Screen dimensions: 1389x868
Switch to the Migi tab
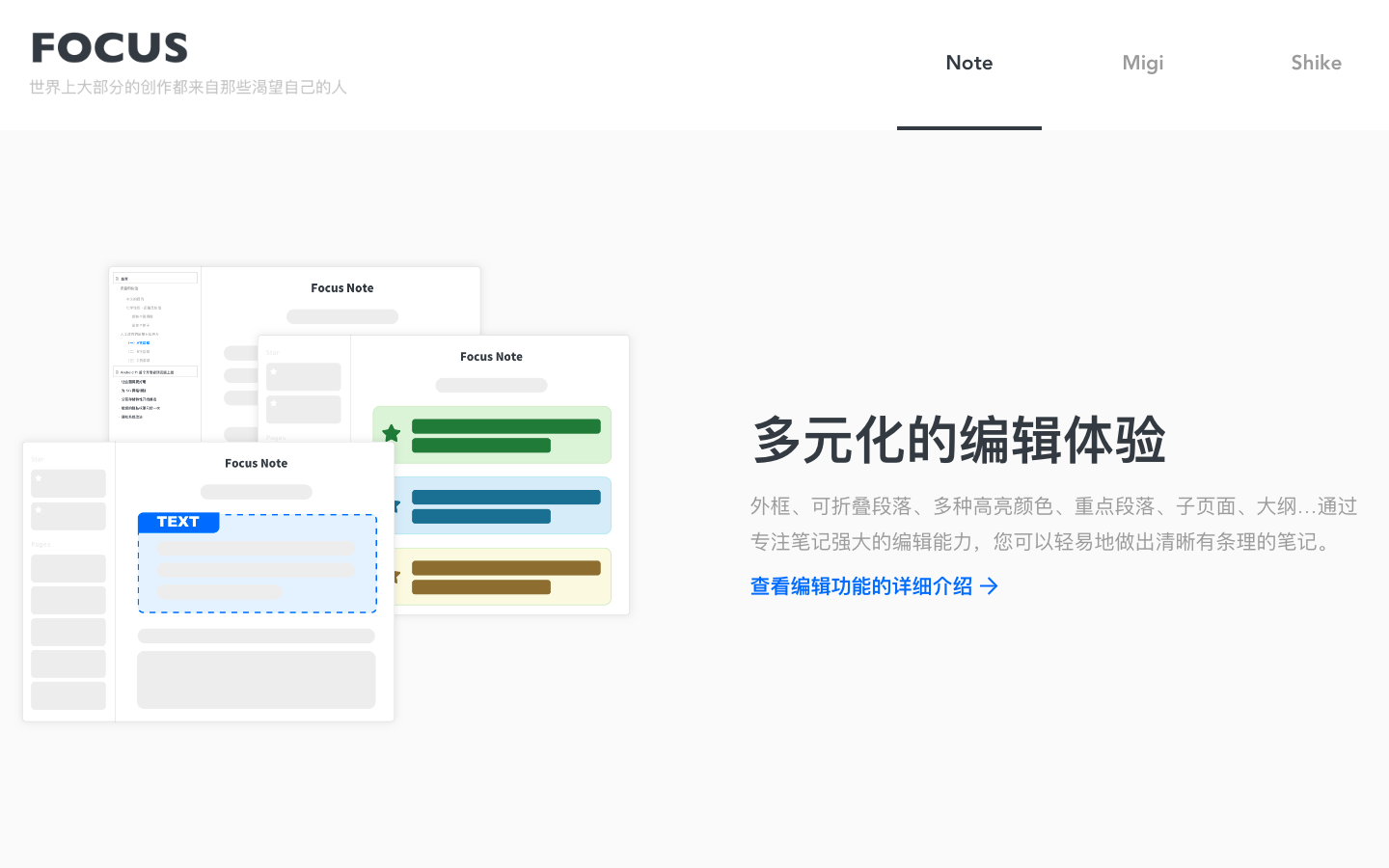(1143, 63)
